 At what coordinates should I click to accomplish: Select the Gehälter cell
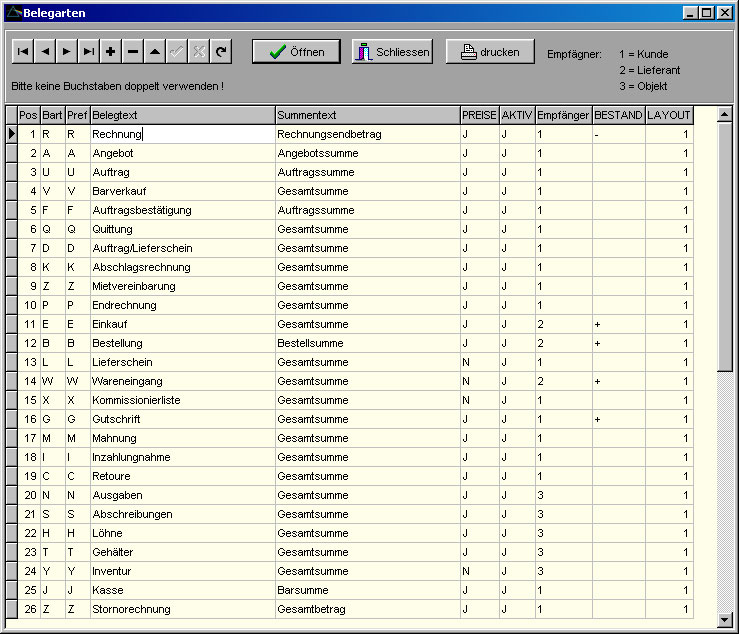click(x=182, y=552)
